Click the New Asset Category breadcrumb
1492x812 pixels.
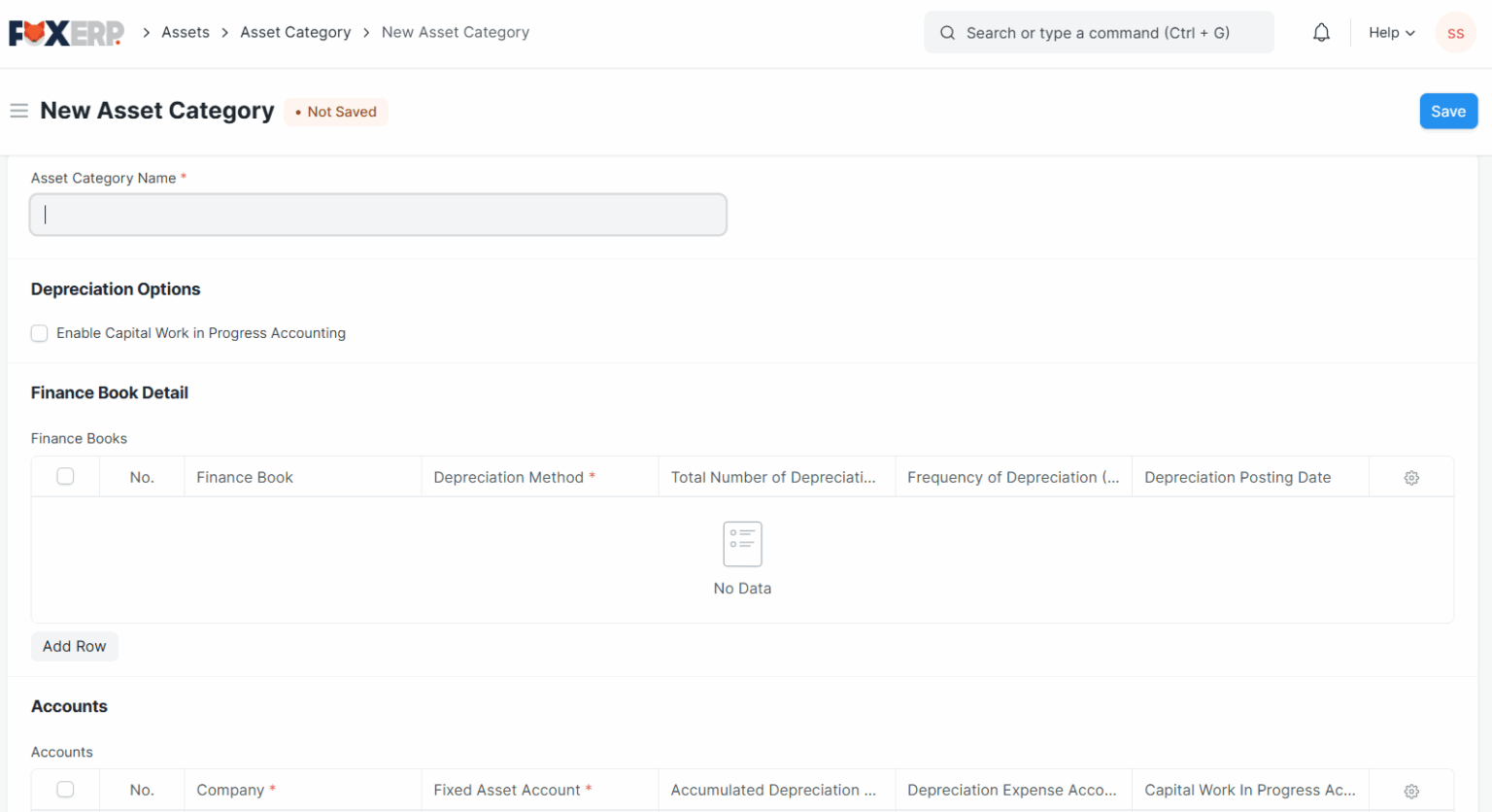click(456, 32)
